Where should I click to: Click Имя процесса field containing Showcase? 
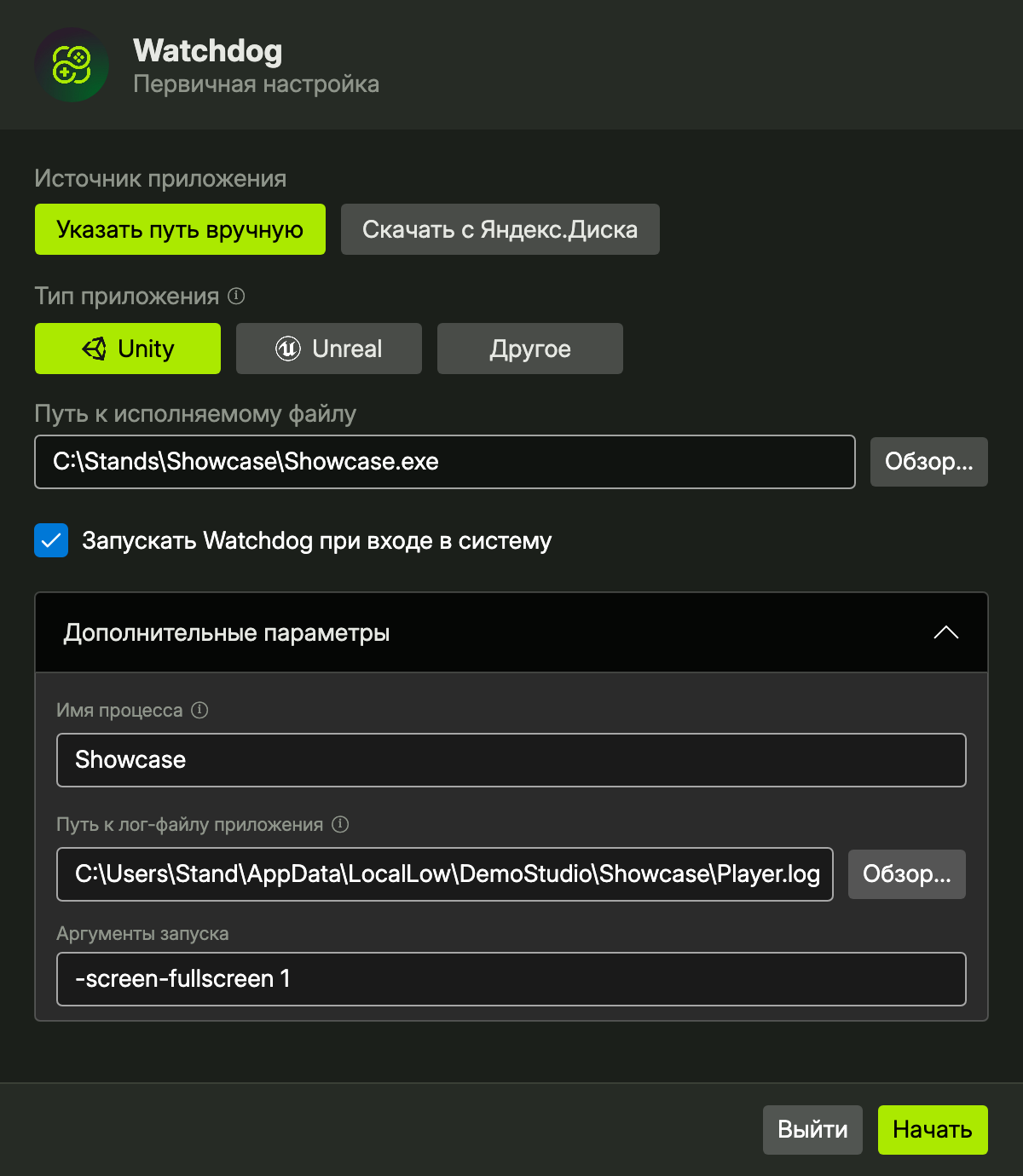(511, 760)
